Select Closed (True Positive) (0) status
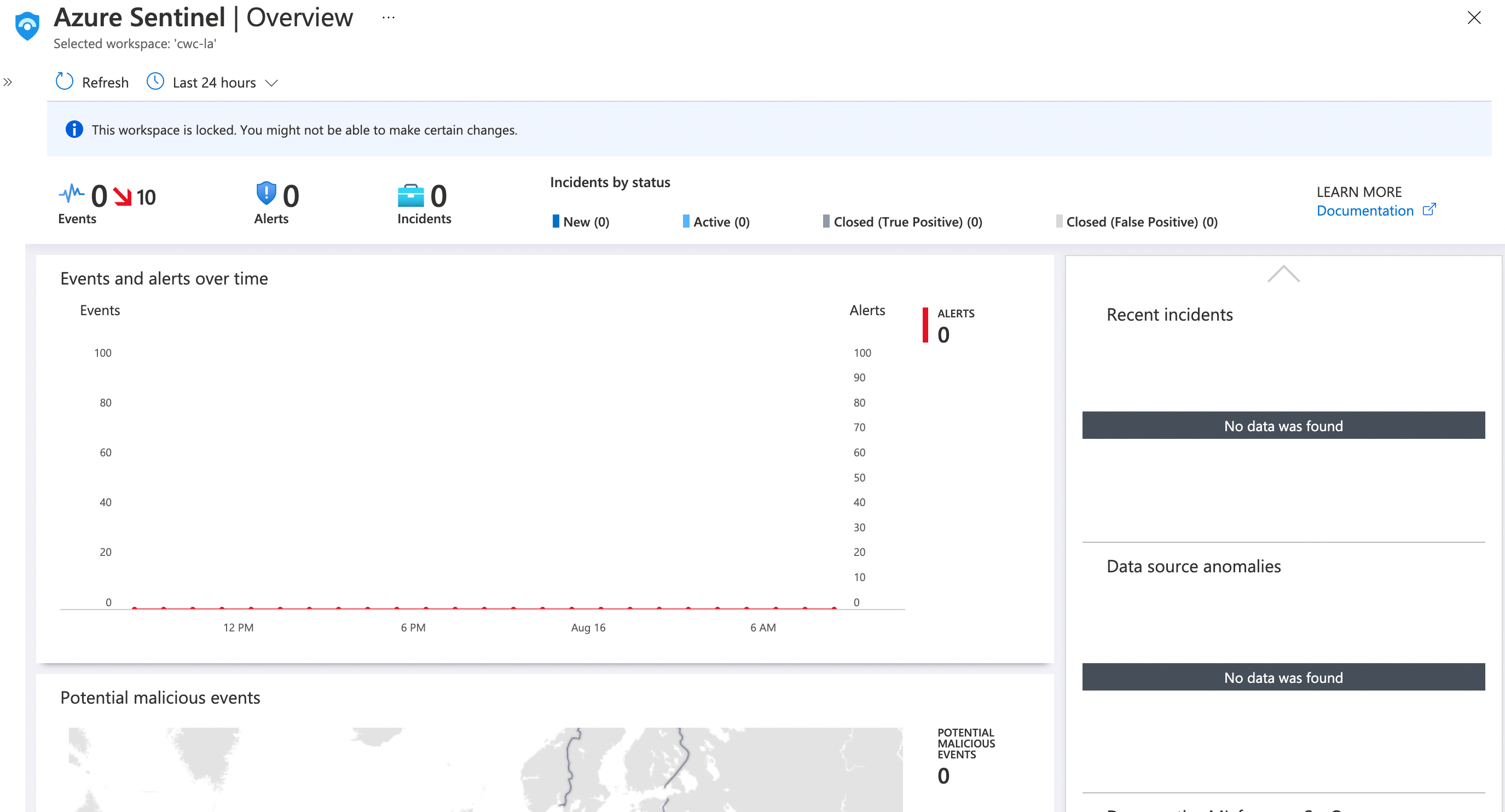 click(x=902, y=222)
